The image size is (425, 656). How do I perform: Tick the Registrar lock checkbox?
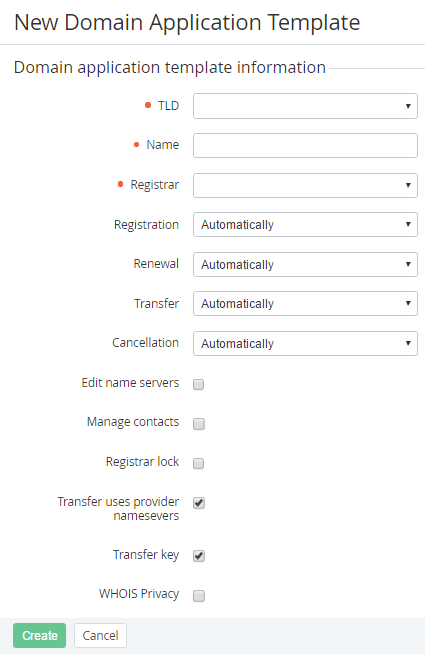(199, 463)
